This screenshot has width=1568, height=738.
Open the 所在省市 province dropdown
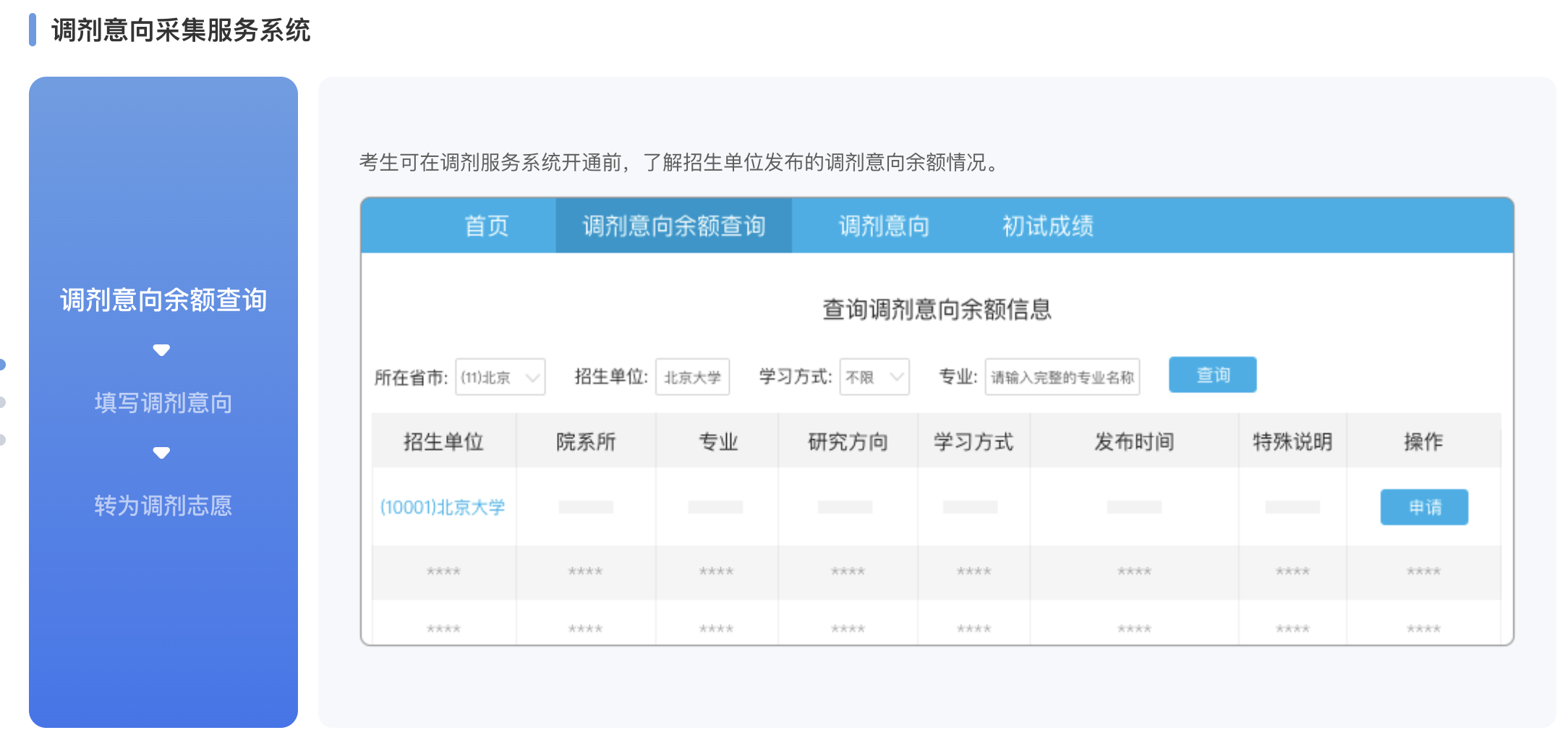click(500, 377)
